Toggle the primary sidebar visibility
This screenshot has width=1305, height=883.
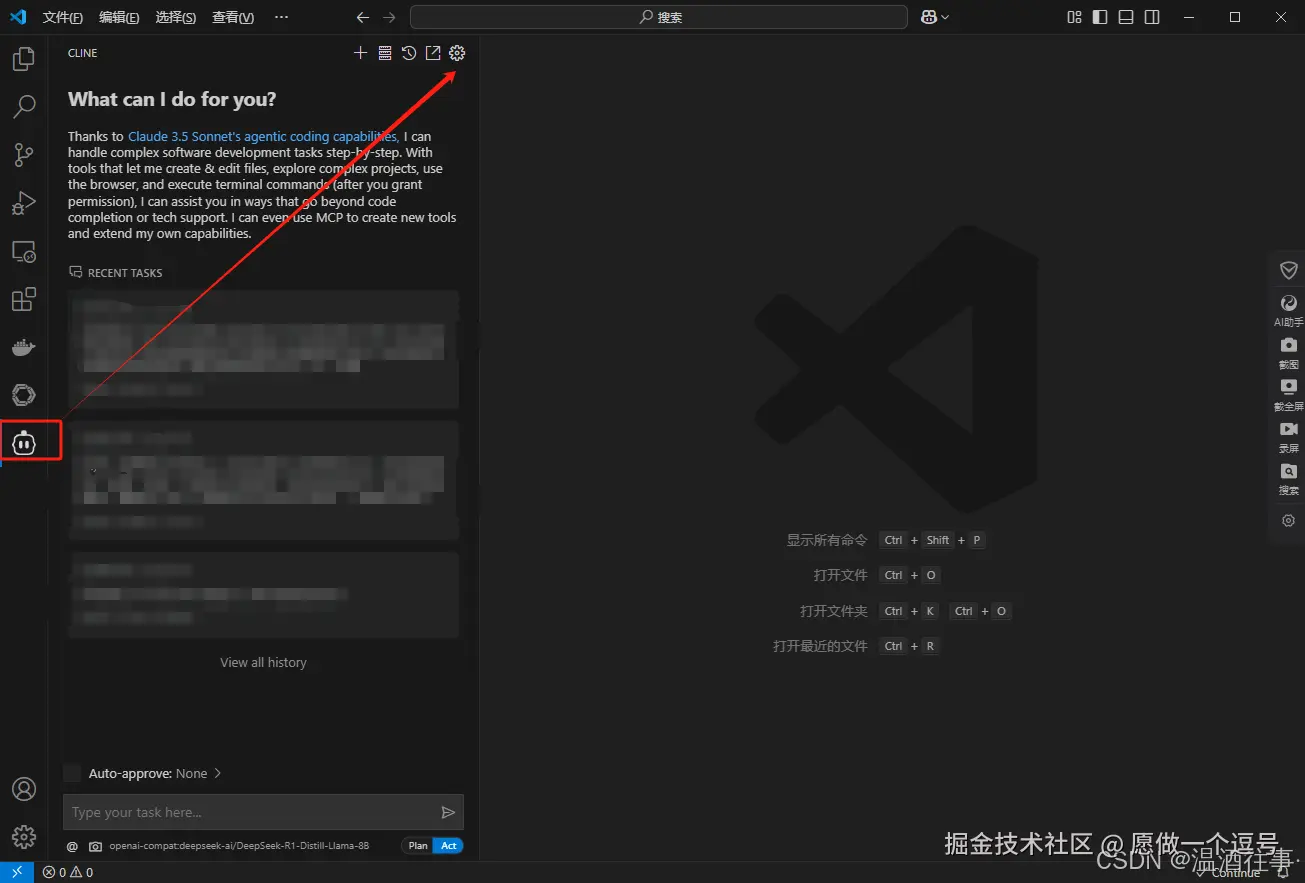coord(1101,16)
